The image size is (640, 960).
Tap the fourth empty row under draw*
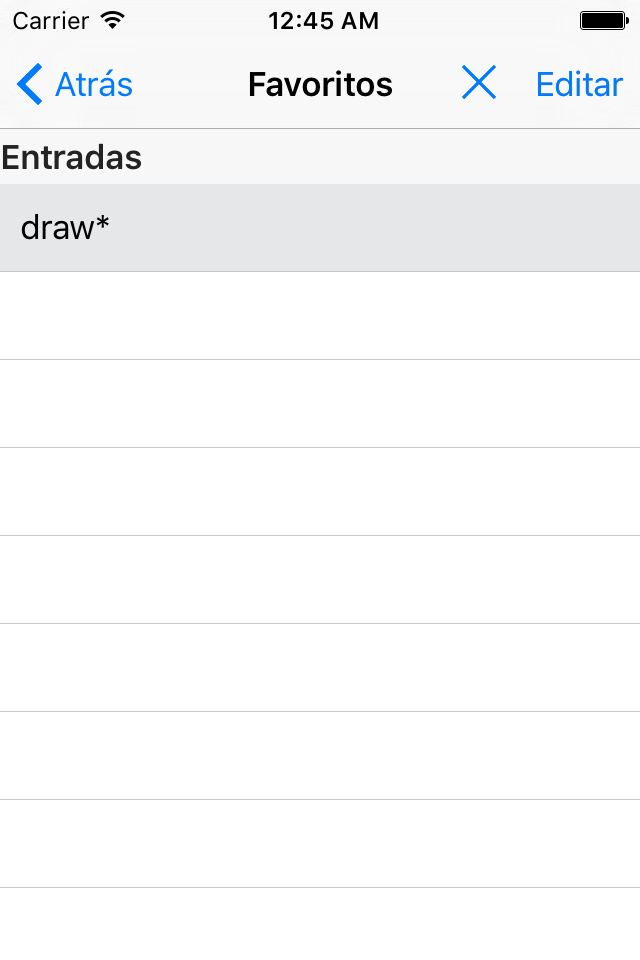point(320,580)
